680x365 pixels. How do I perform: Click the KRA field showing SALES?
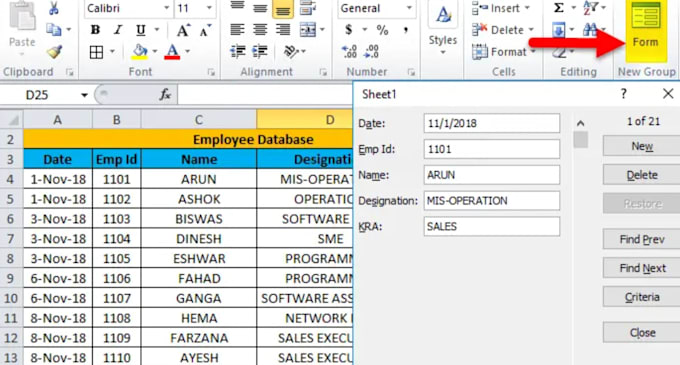click(x=492, y=227)
